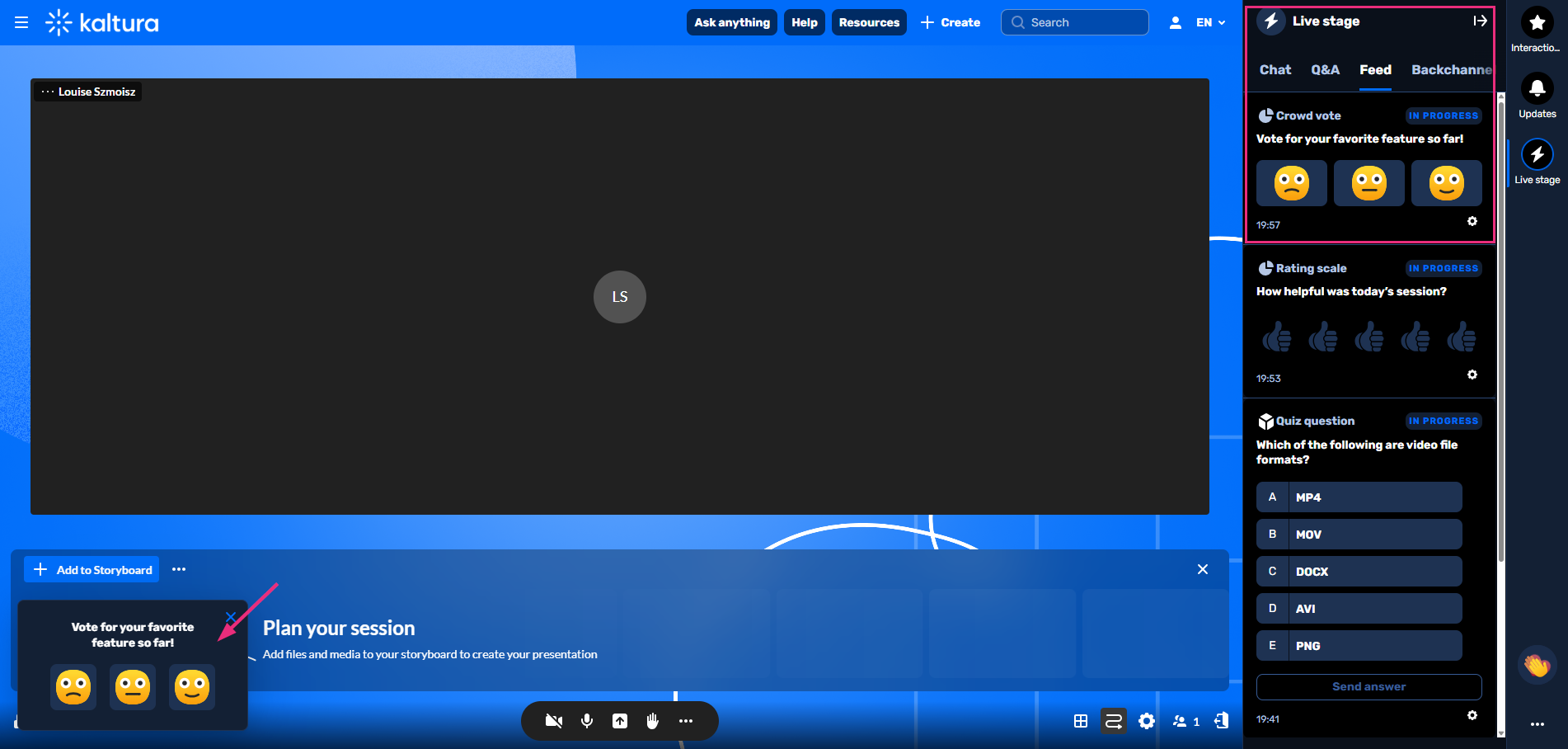The image size is (1568, 749).
Task: Click the Ask anything button
Action: [x=732, y=22]
